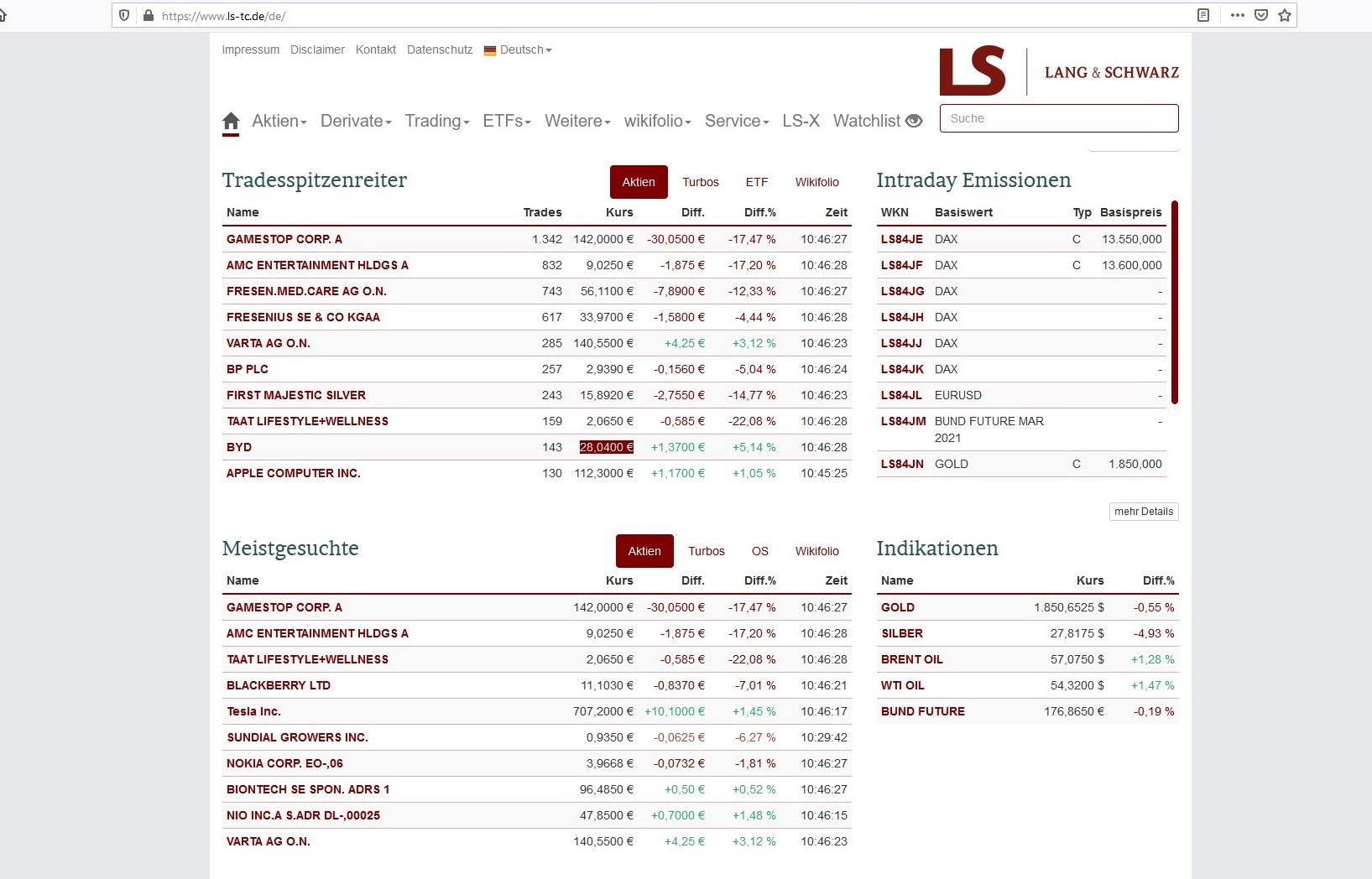This screenshot has width=1372, height=879.
Task: Open SILBER indication
Action: pyautogui.click(x=902, y=633)
